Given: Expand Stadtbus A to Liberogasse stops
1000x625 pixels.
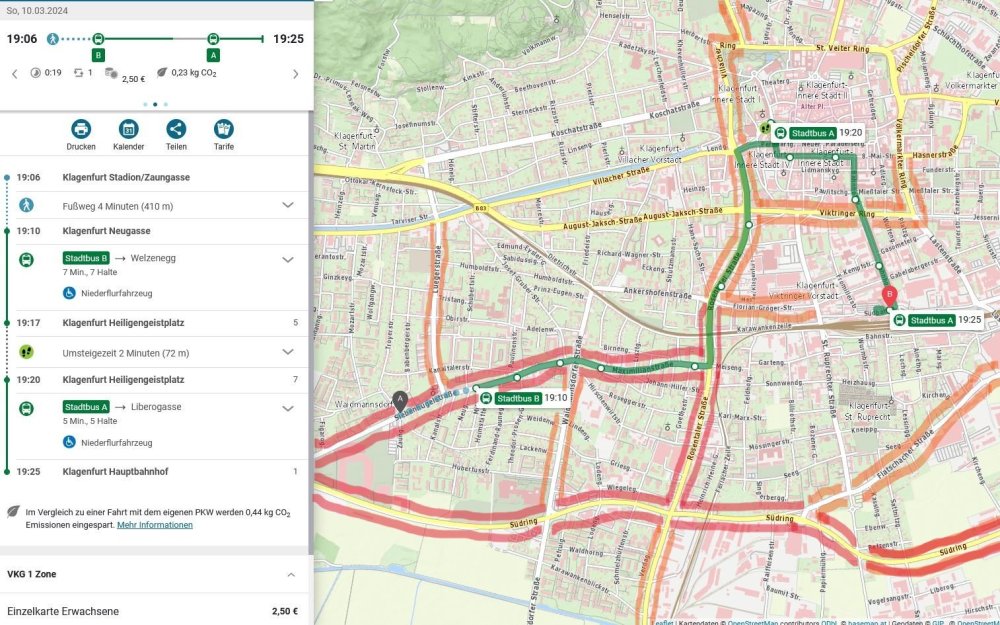Looking at the screenshot, I should click(288, 408).
